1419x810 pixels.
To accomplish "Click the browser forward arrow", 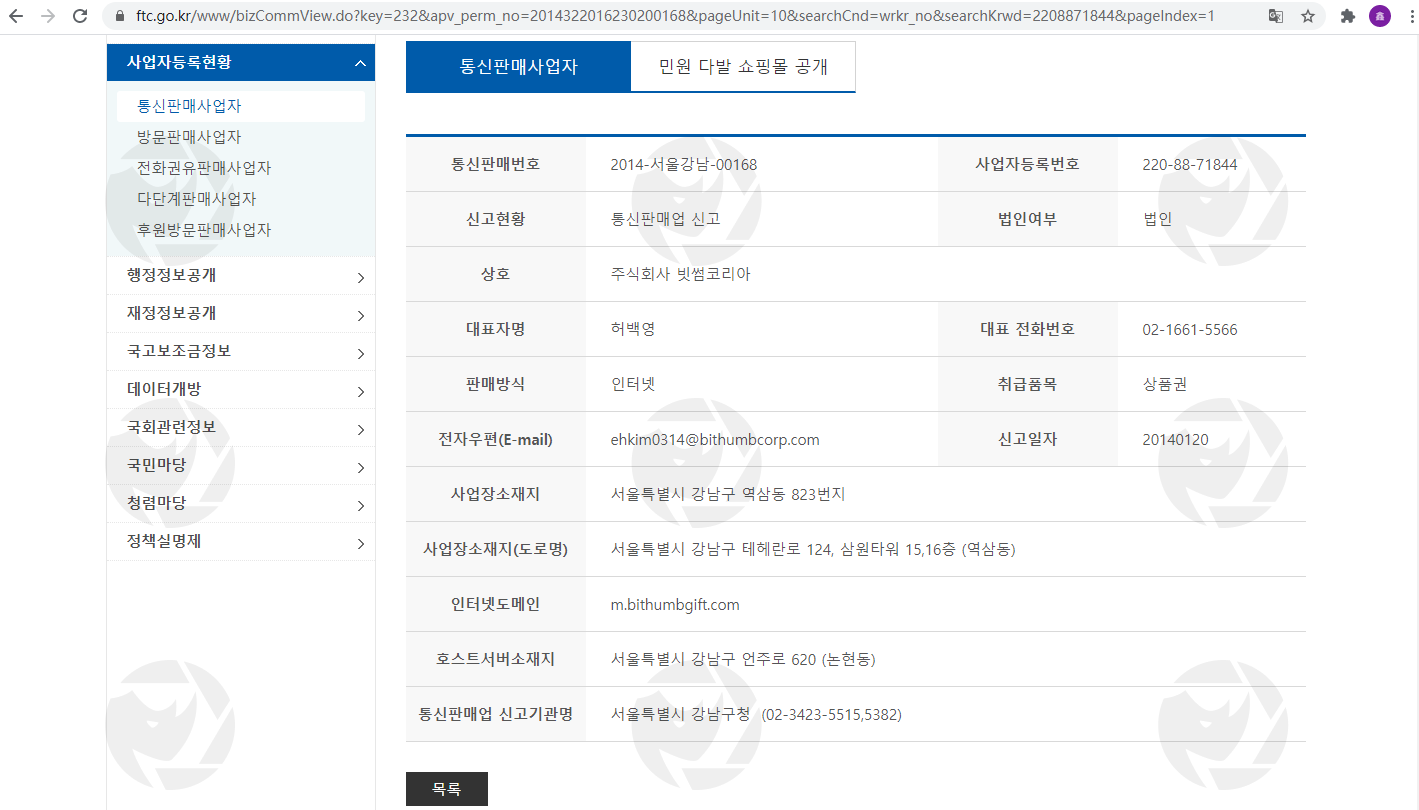I will pos(48,16).
